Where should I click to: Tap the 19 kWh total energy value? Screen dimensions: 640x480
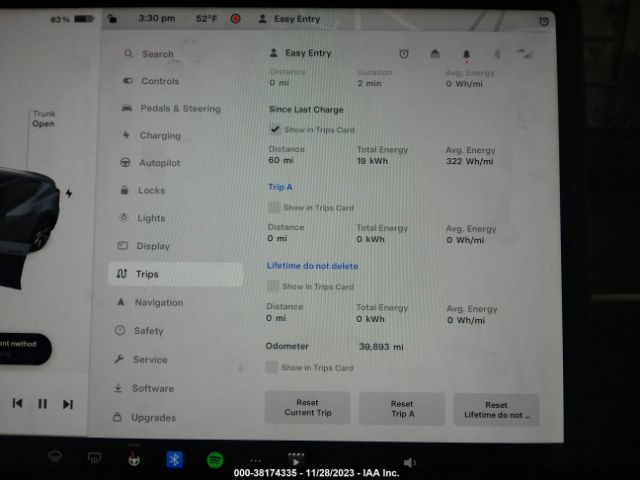click(x=372, y=161)
